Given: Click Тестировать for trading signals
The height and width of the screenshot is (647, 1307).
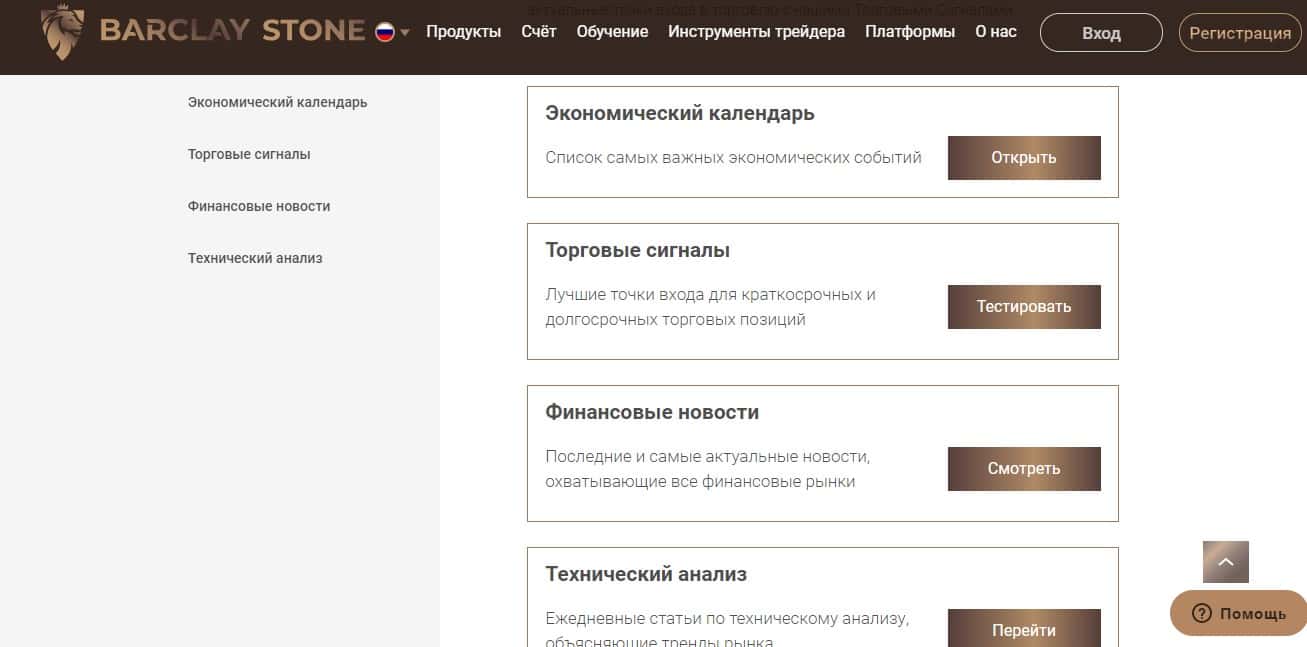Looking at the screenshot, I should click(x=1024, y=307).
